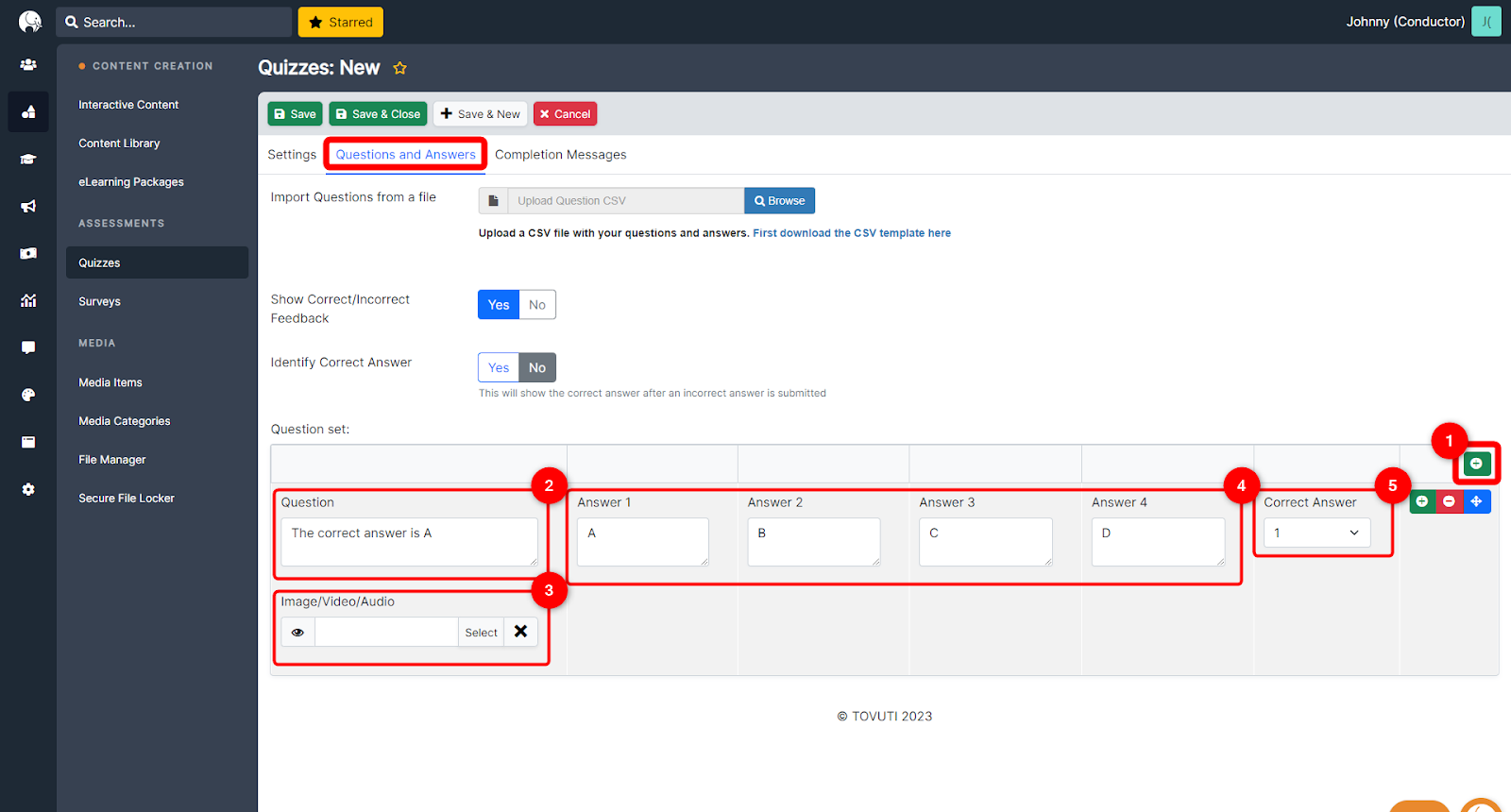Clear selected media with the X icon
This screenshot has height=812, width=1511.
[520, 632]
